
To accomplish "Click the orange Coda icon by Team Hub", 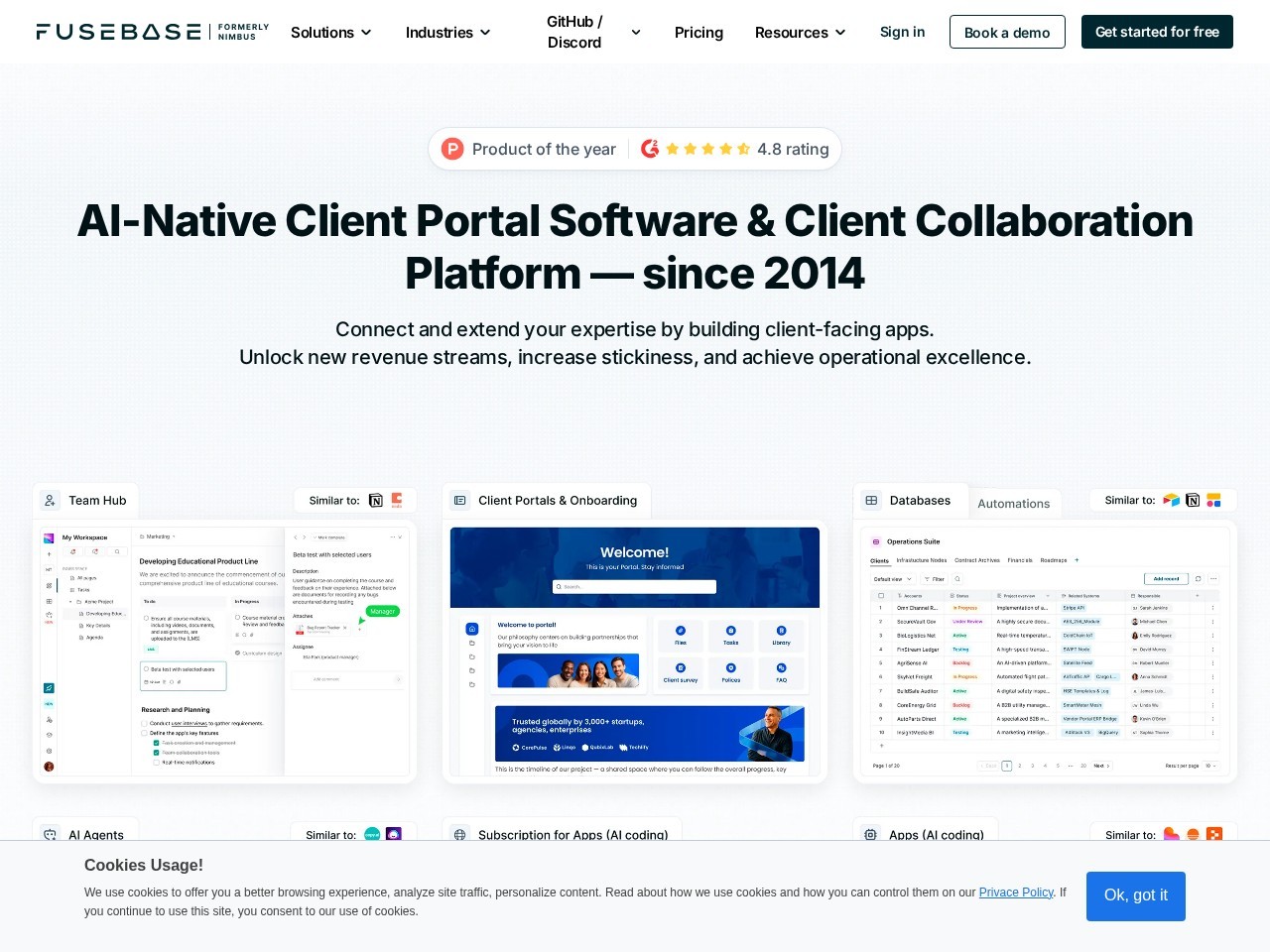I will (x=397, y=501).
